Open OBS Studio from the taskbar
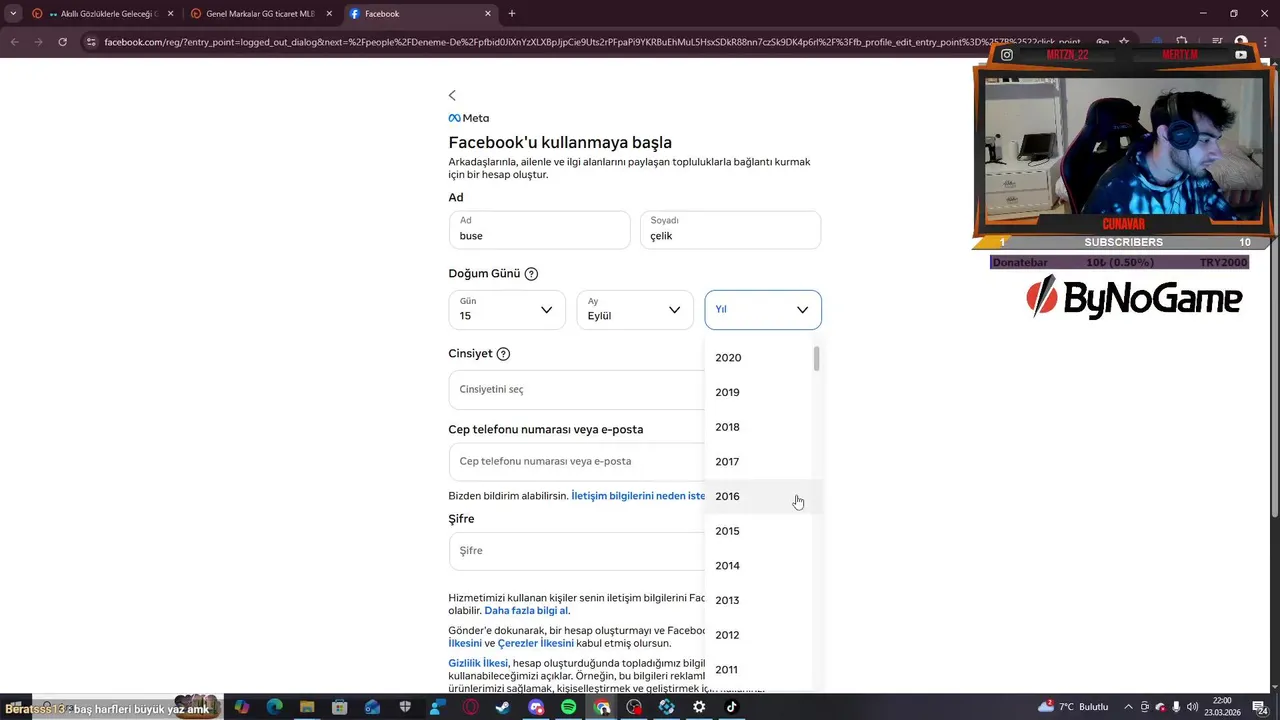Viewport: 1280px width, 720px height. pos(634,707)
